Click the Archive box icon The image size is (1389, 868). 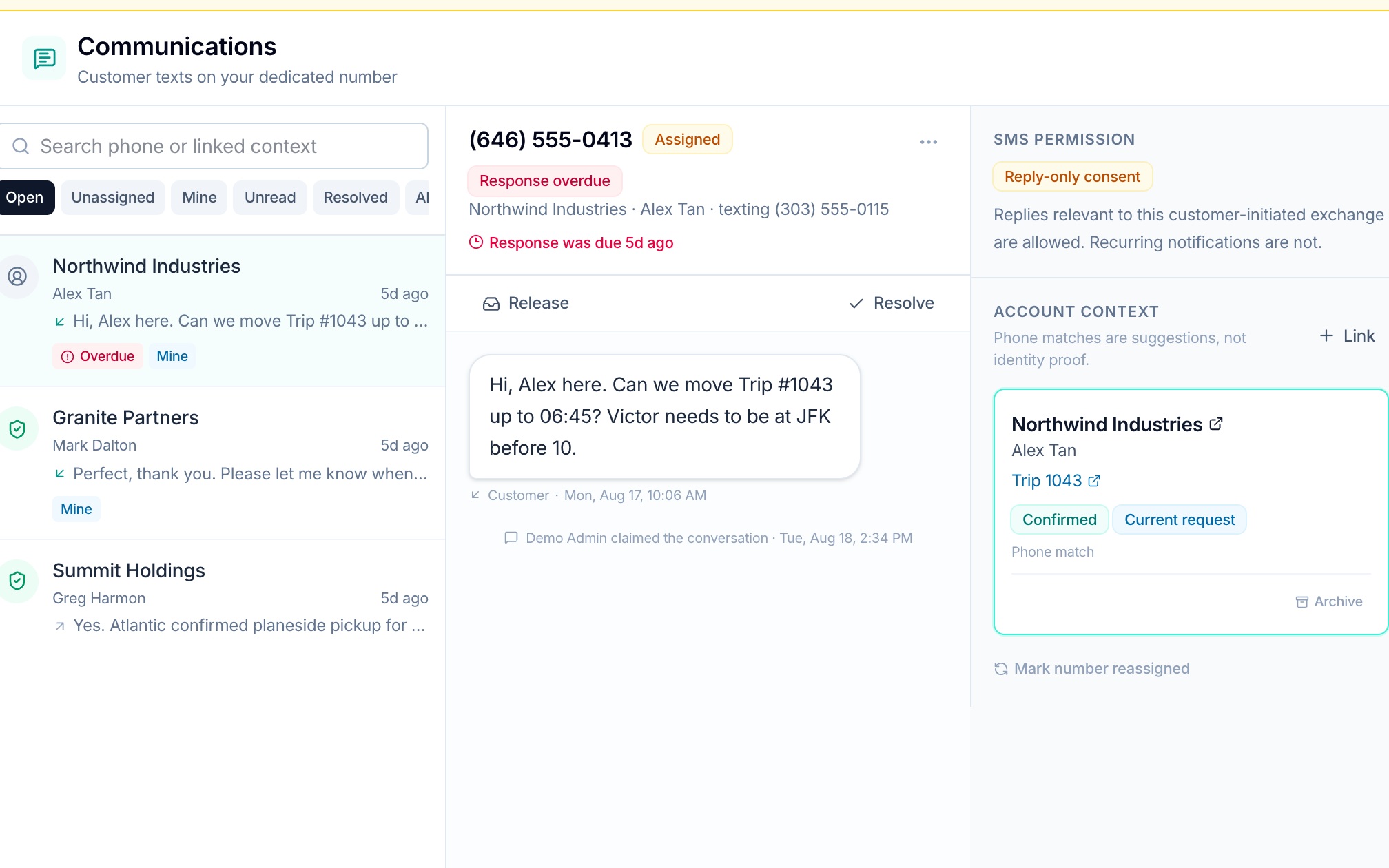pyautogui.click(x=1301, y=602)
